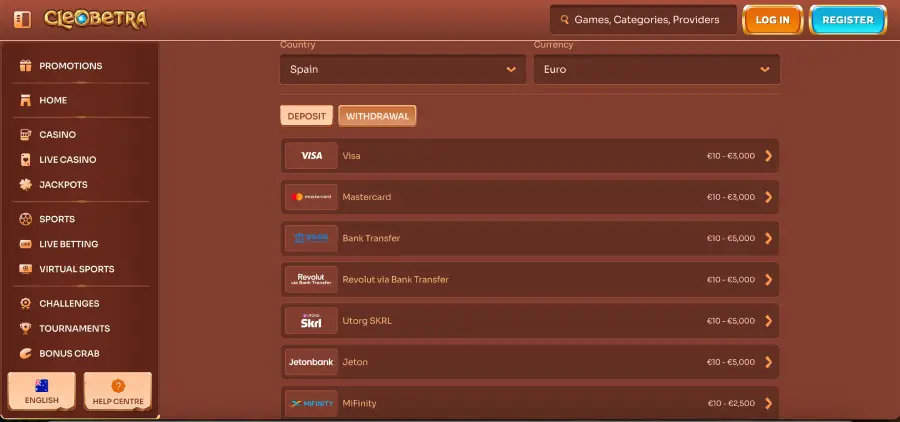
Task: Go to Live Casino menu item
Action: 68,160
